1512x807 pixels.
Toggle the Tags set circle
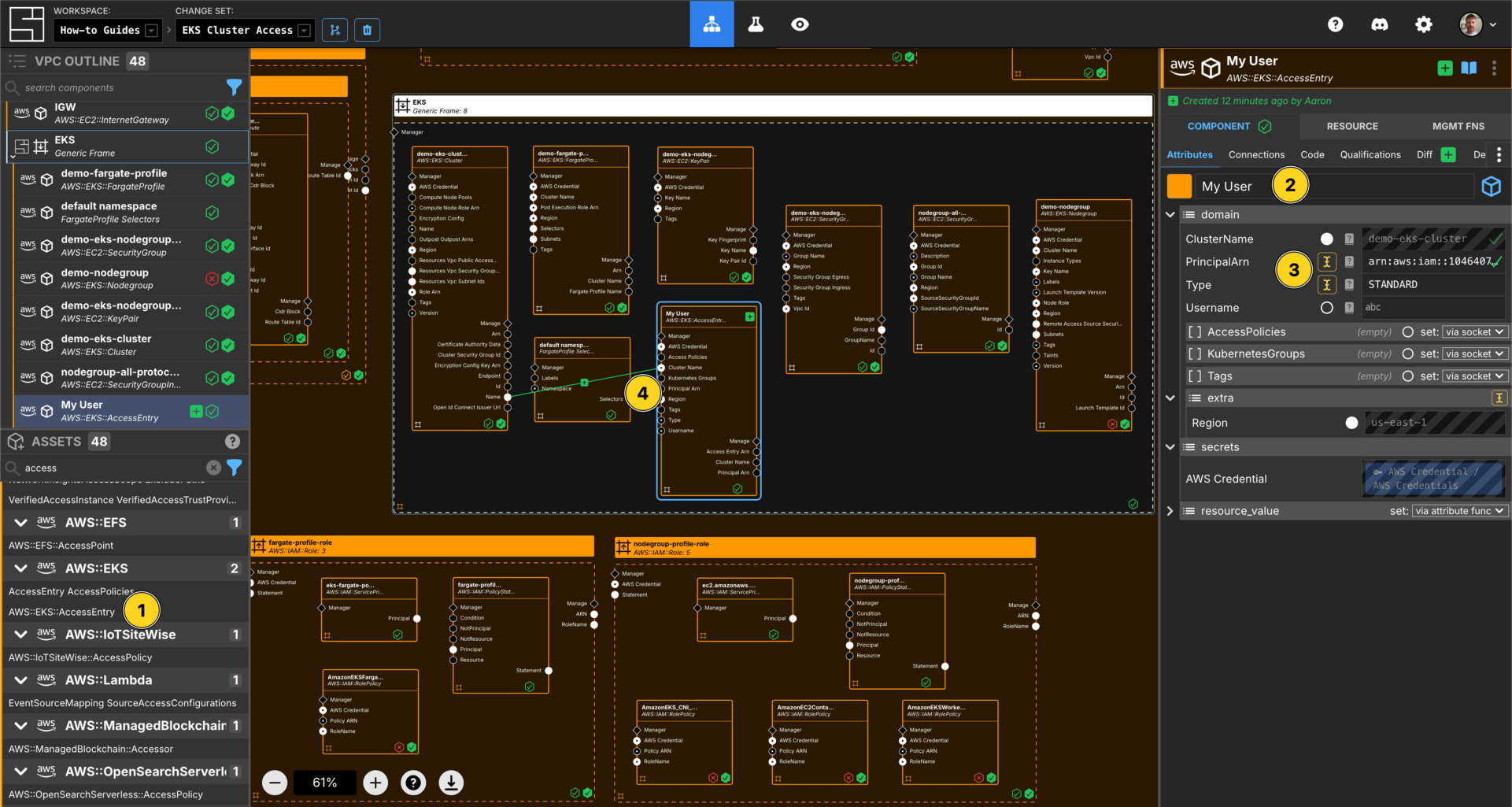point(1407,376)
